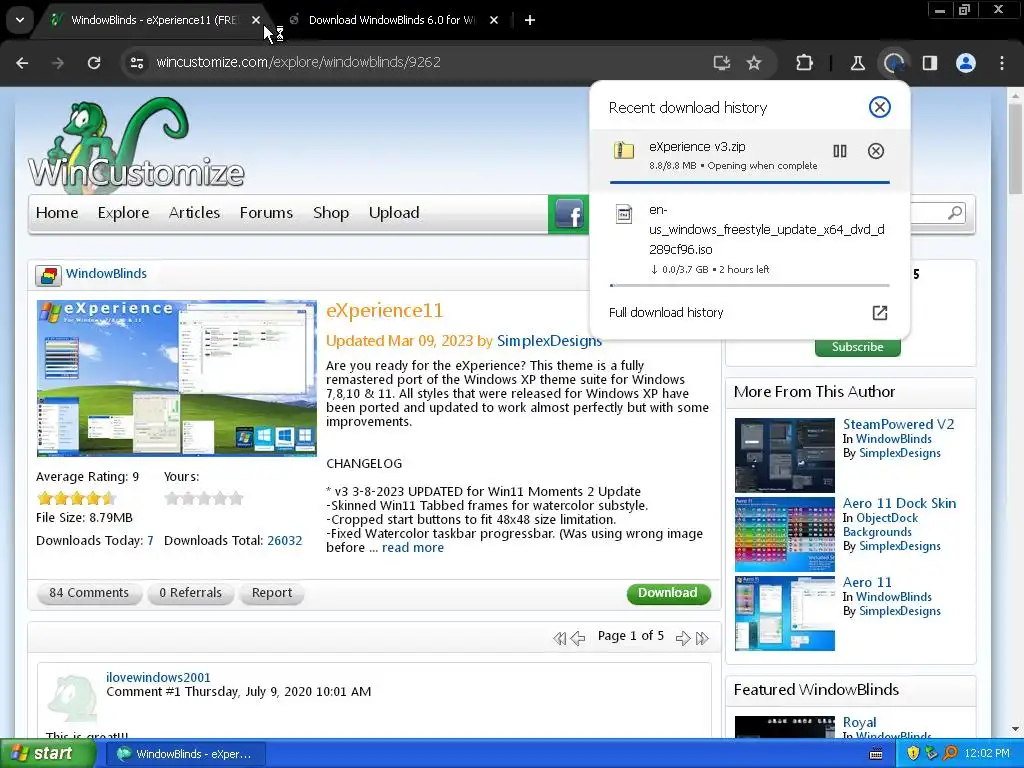The height and width of the screenshot is (768, 1024).
Task: Click the Downloads Total 26032 link
Action: pyautogui.click(x=285, y=541)
